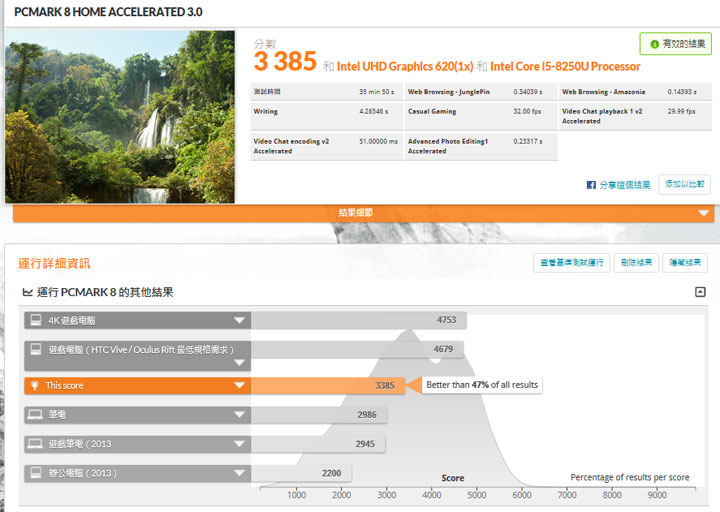The height and width of the screenshot is (512, 720).
Task: Click the 添加以比較 button
Action: pos(685,184)
